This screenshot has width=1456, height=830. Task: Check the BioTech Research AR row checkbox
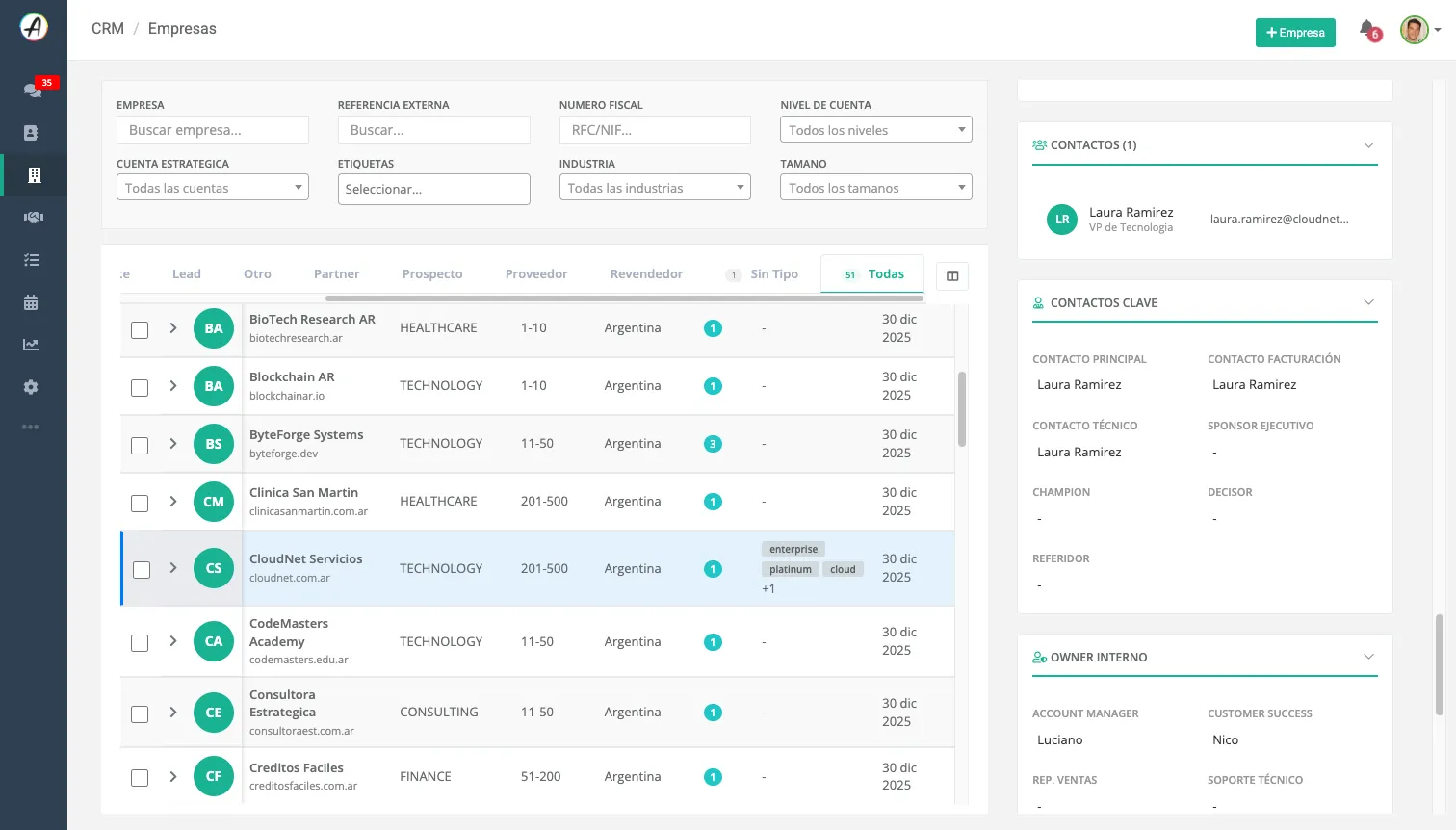click(140, 329)
